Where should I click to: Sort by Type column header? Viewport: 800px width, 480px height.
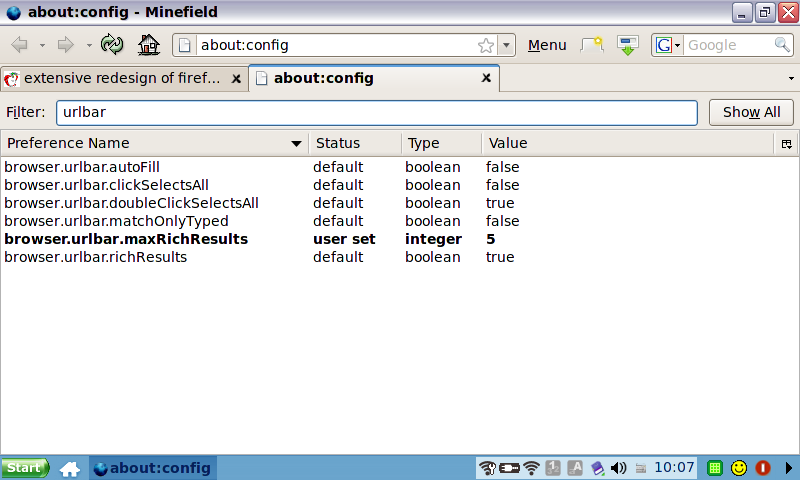point(441,143)
